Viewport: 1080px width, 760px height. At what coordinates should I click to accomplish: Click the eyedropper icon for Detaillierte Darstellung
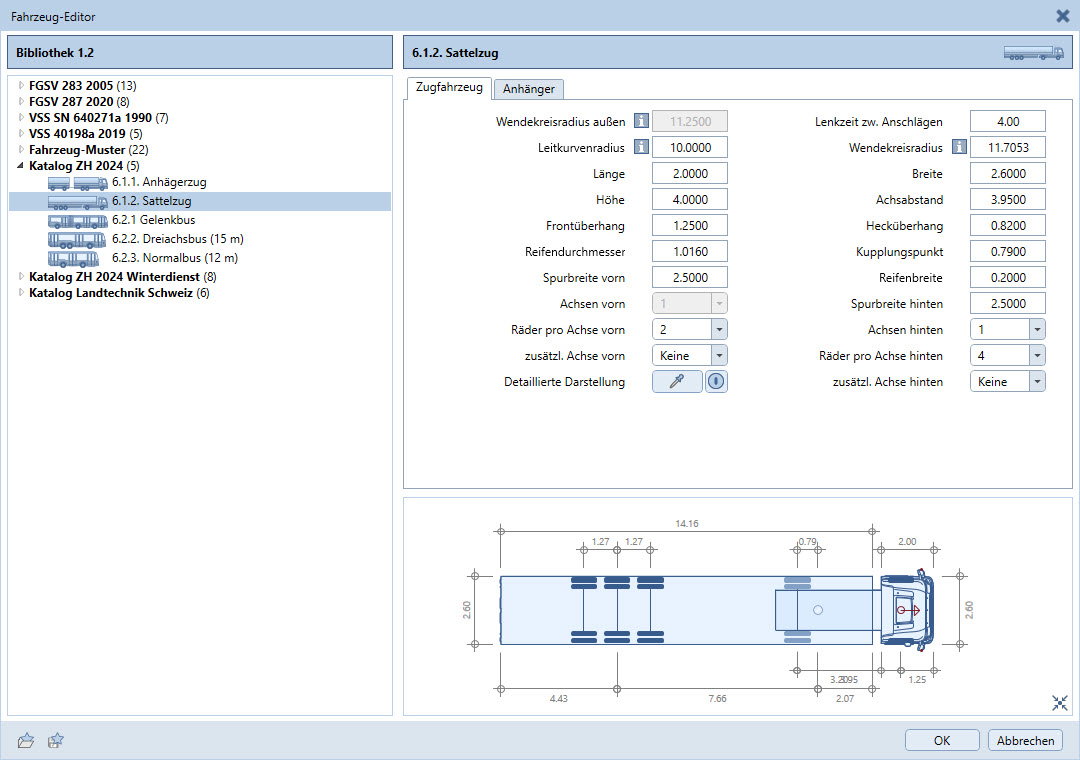tap(677, 381)
